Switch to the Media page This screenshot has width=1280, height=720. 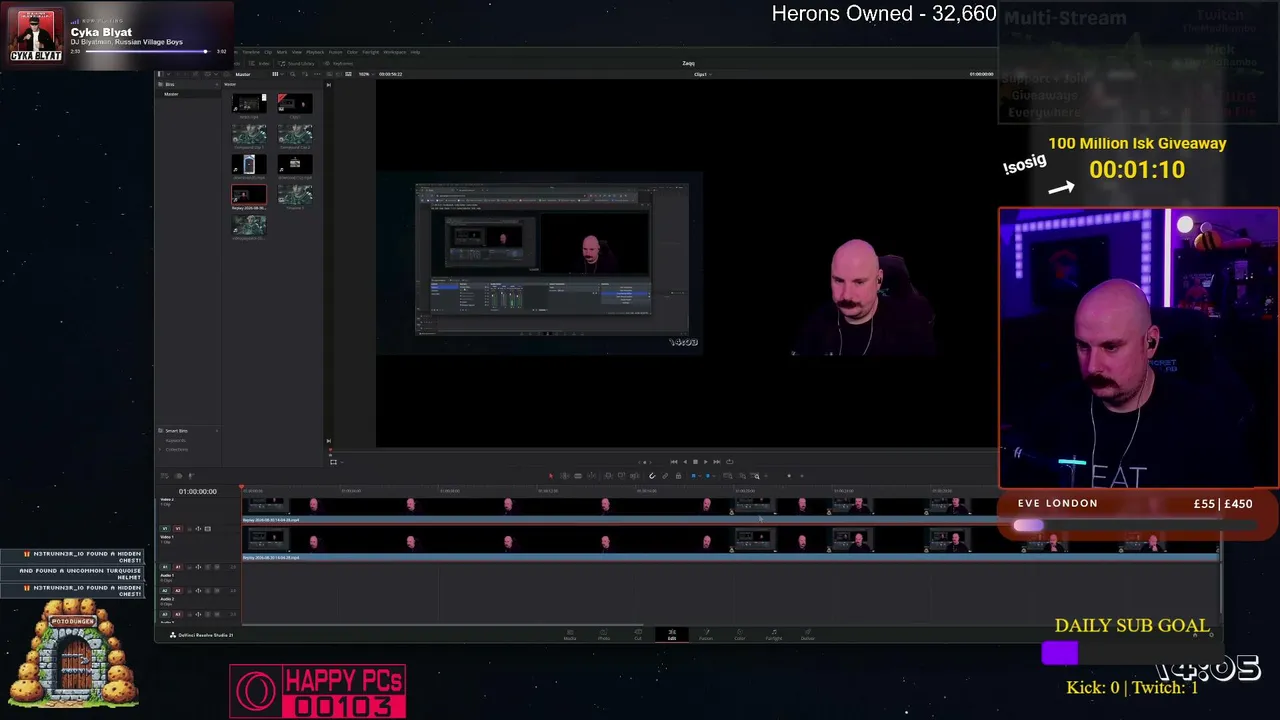570,635
